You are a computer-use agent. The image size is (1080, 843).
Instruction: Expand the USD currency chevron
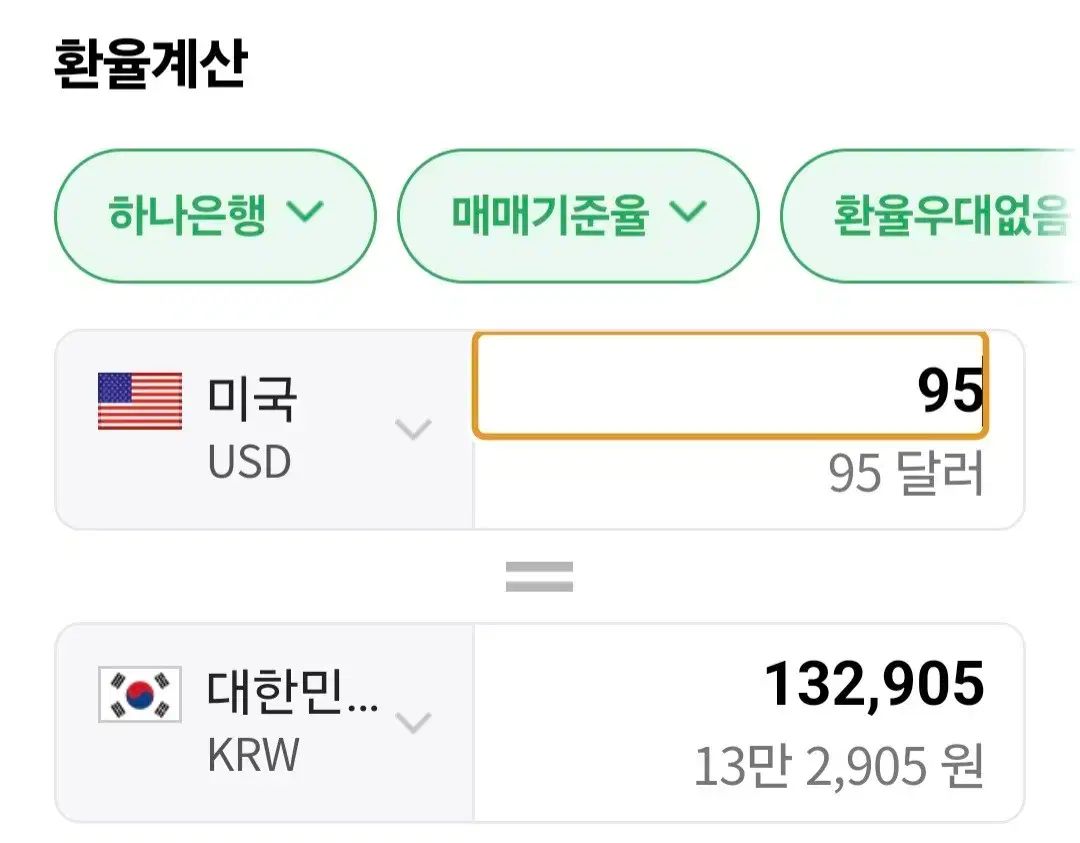(x=413, y=430)
